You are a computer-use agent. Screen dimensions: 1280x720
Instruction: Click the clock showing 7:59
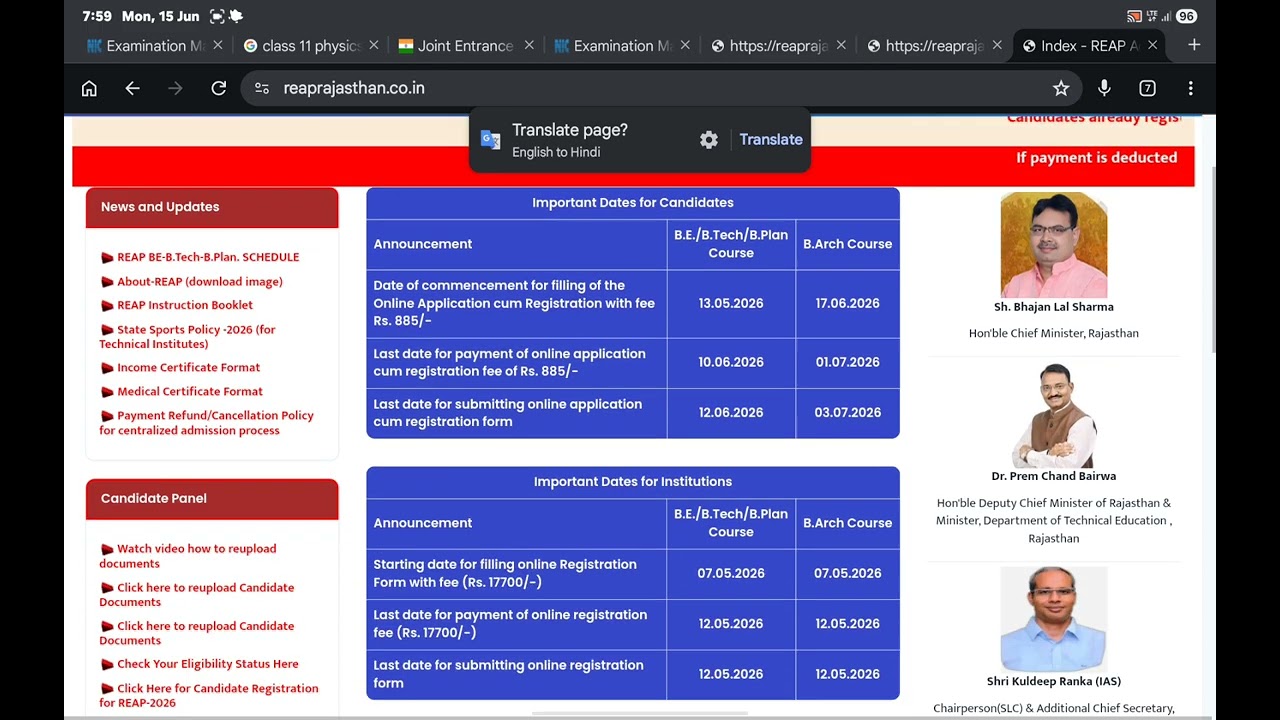click(97, 16)
